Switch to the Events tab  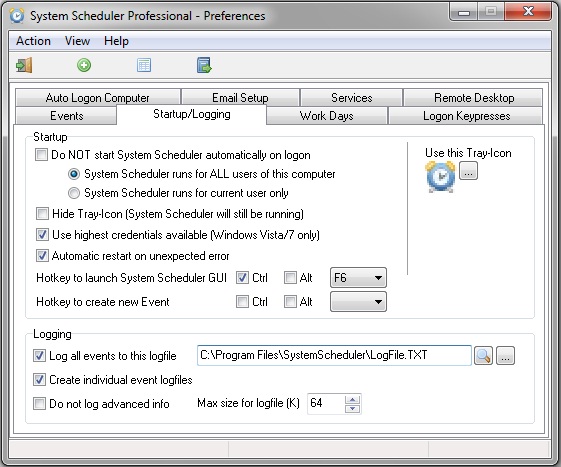click(x=67, y=116)
